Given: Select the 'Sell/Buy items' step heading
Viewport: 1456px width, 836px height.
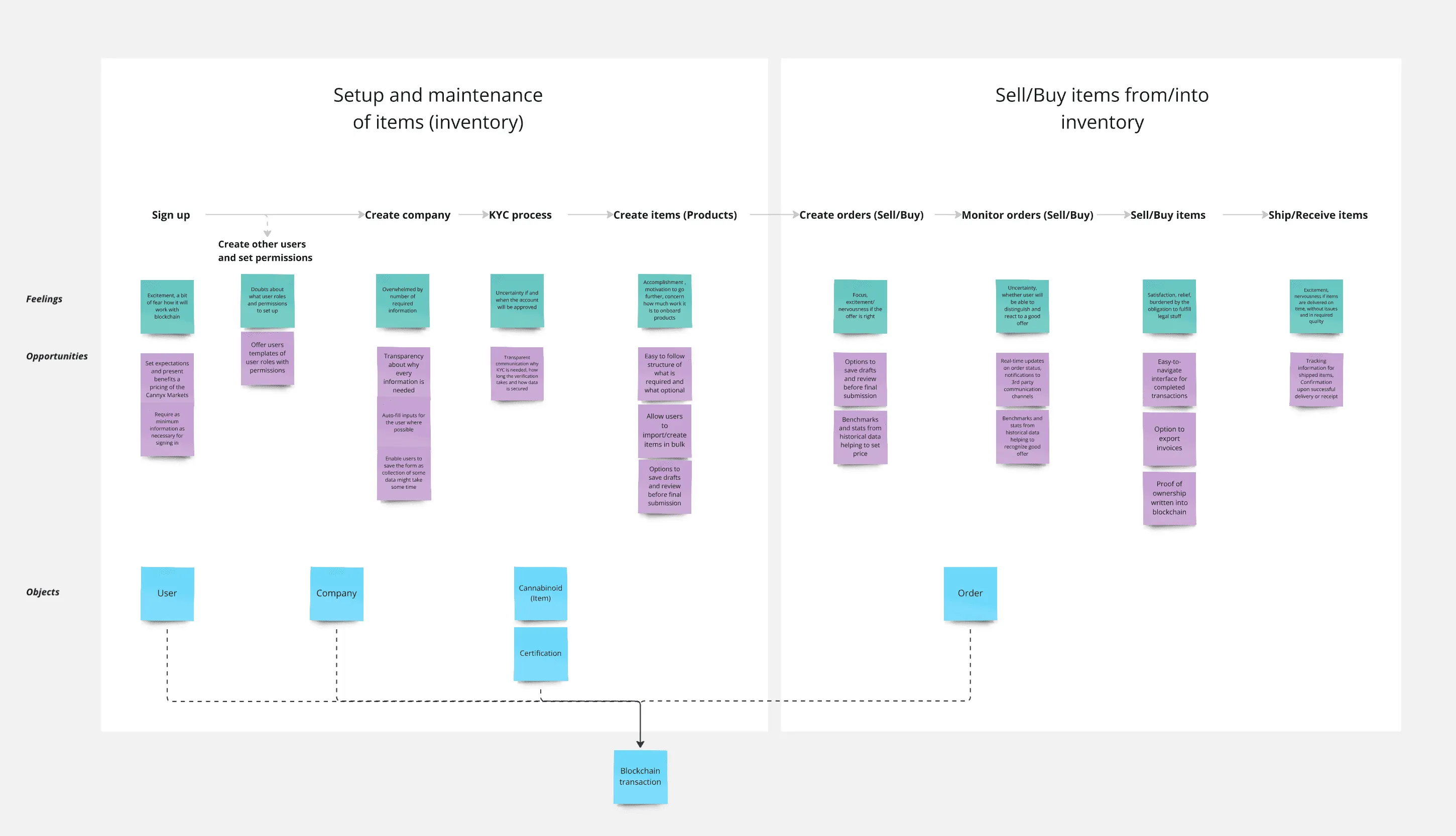Looking at the screenshot, I should pyautogui.click(x=1168, y=215).
